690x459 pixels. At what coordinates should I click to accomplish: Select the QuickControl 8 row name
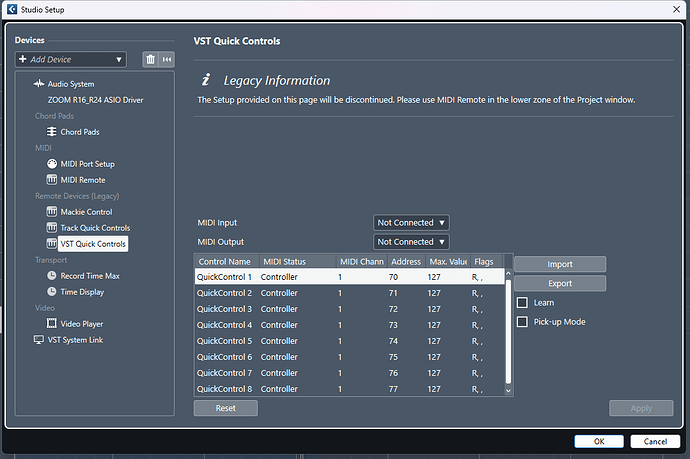coord(224,389)
